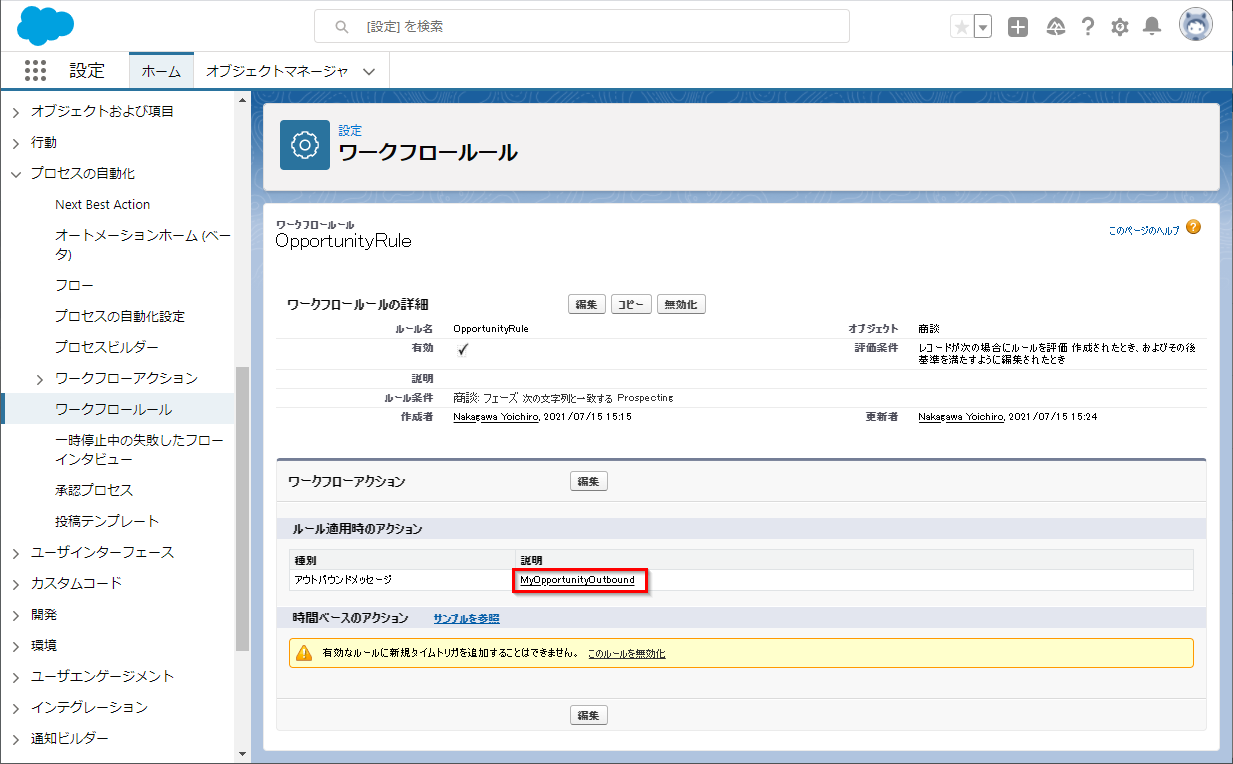This screenshot has width=1233, height=764.
Task: Click the sidebar vertical scrollbar
Action: [242, 500]
